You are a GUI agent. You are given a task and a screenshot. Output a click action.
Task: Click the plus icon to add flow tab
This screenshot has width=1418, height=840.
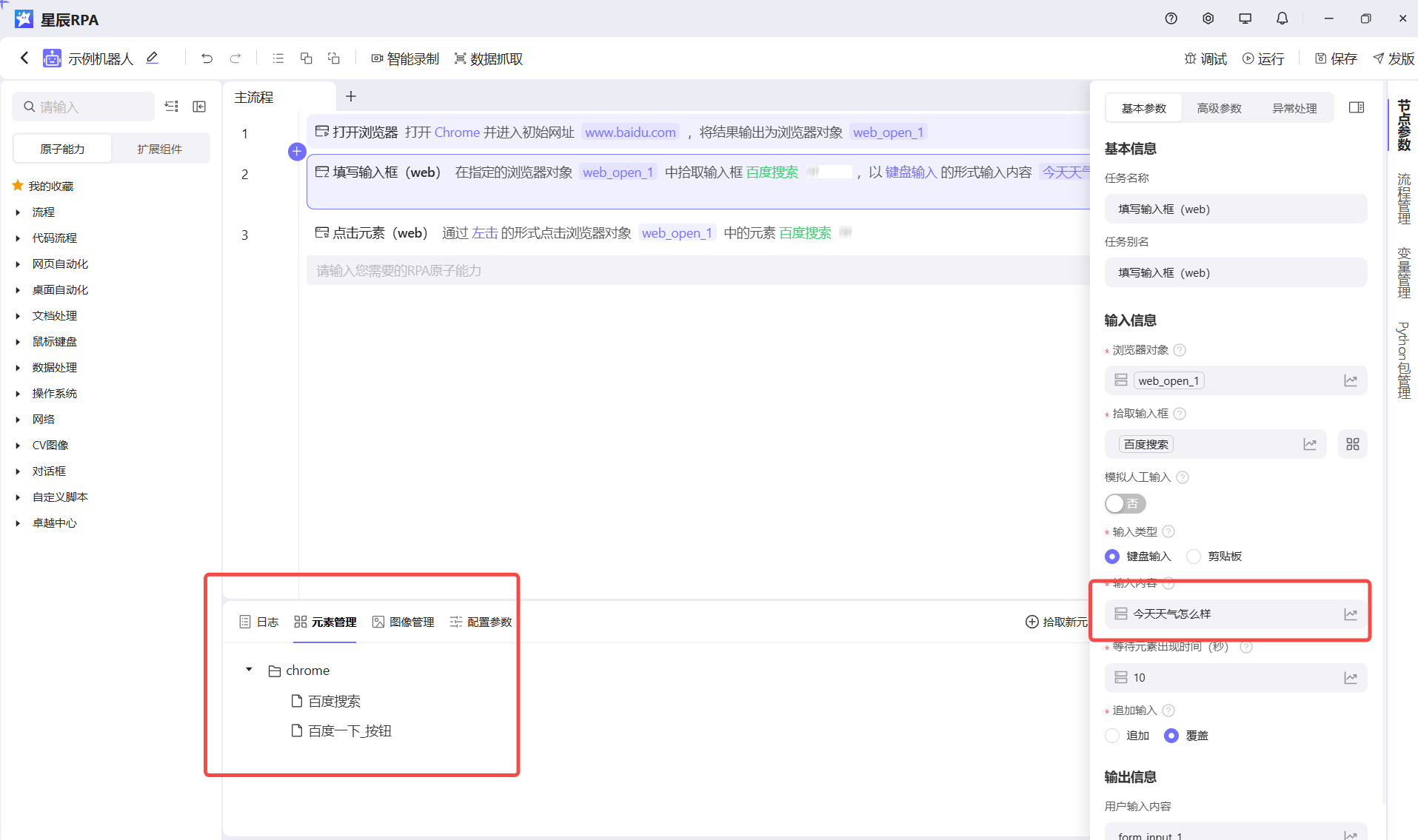(351, 96)
